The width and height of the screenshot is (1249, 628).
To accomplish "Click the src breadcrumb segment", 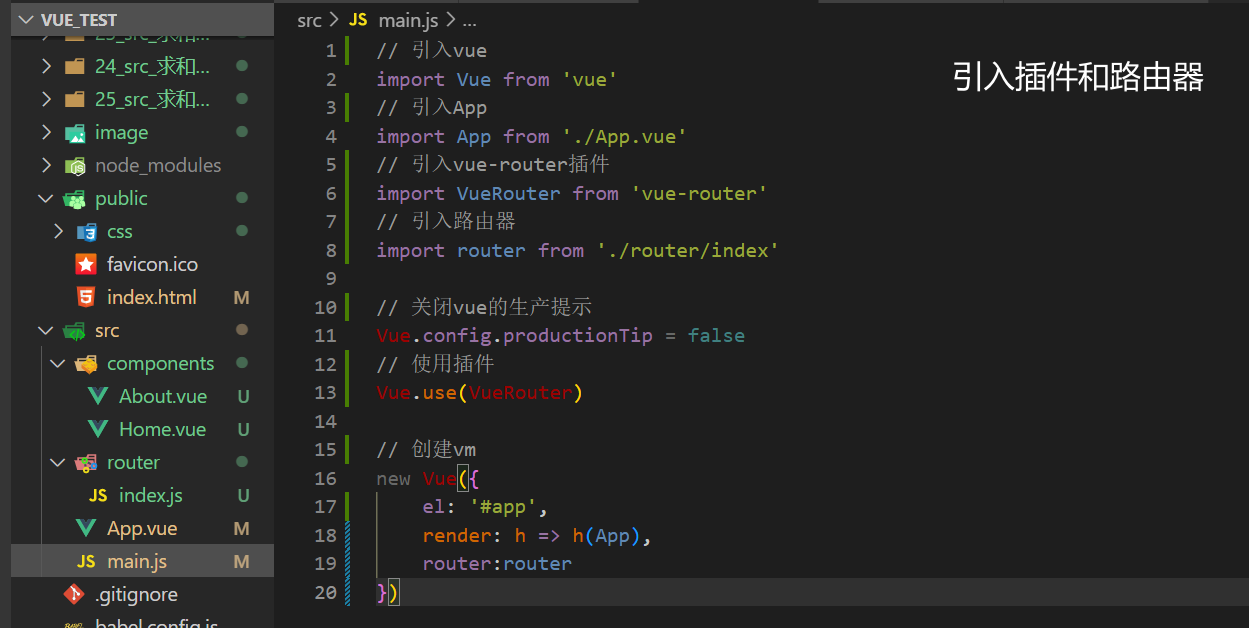I will (309, 20).
